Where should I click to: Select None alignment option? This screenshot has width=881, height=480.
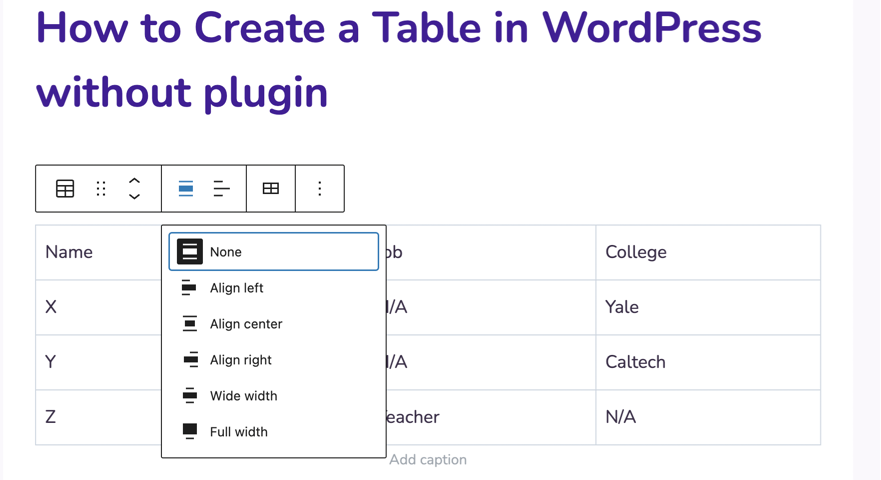coord(274,252)
